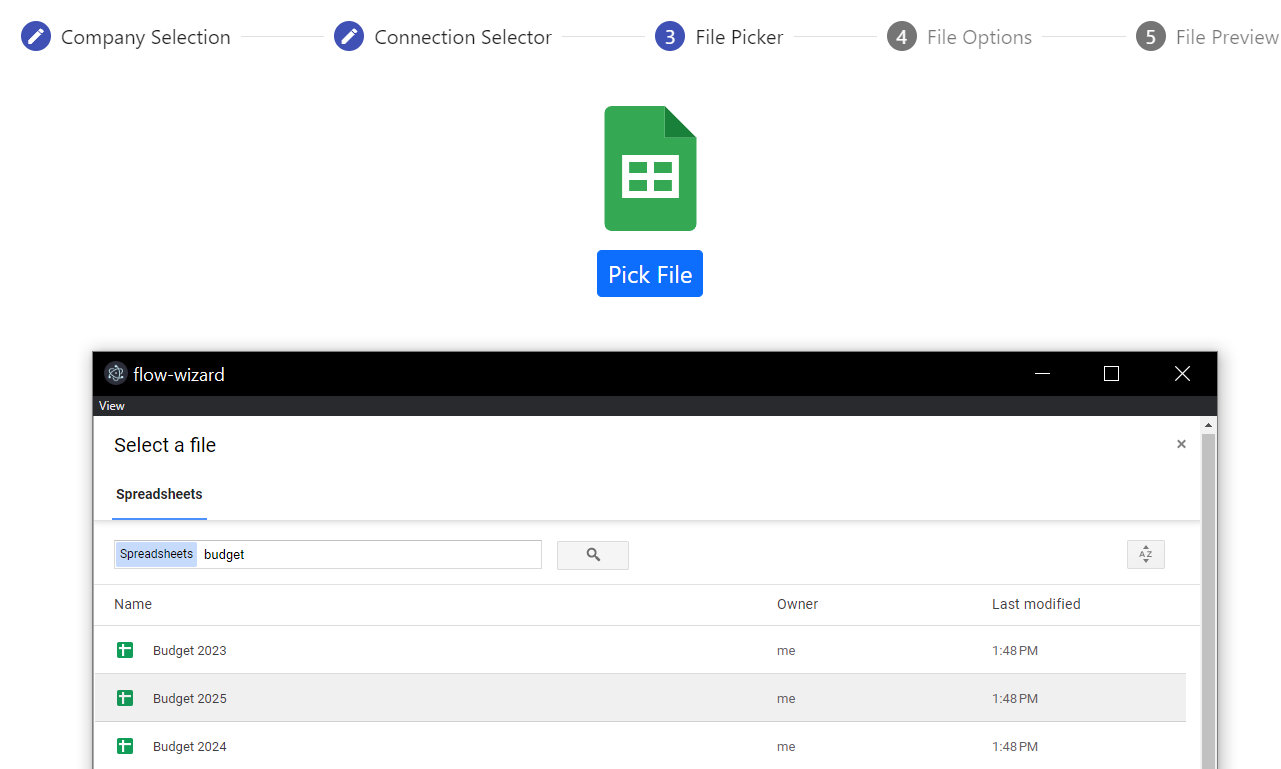Click the File Options step 4 circle
This screenshot has width=1281, height=769.
902,37
